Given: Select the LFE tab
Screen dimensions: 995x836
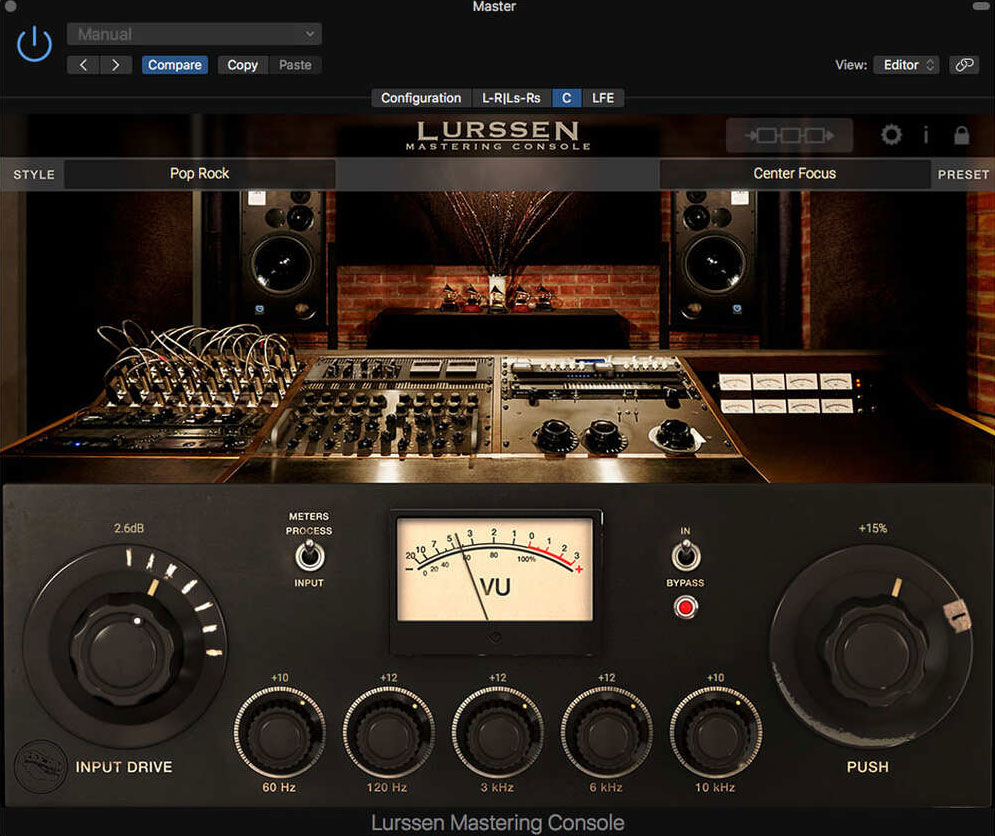Looking at the screenshot, I should point(603,98).
